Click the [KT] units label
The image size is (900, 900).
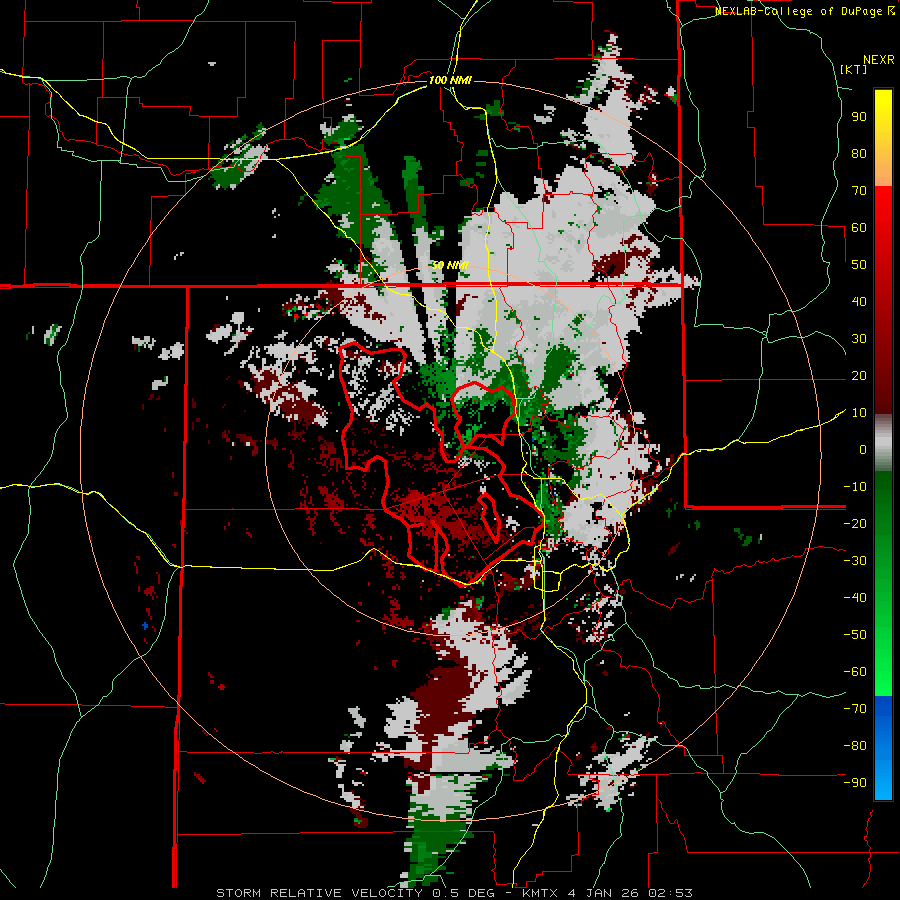tap(853, 69)
